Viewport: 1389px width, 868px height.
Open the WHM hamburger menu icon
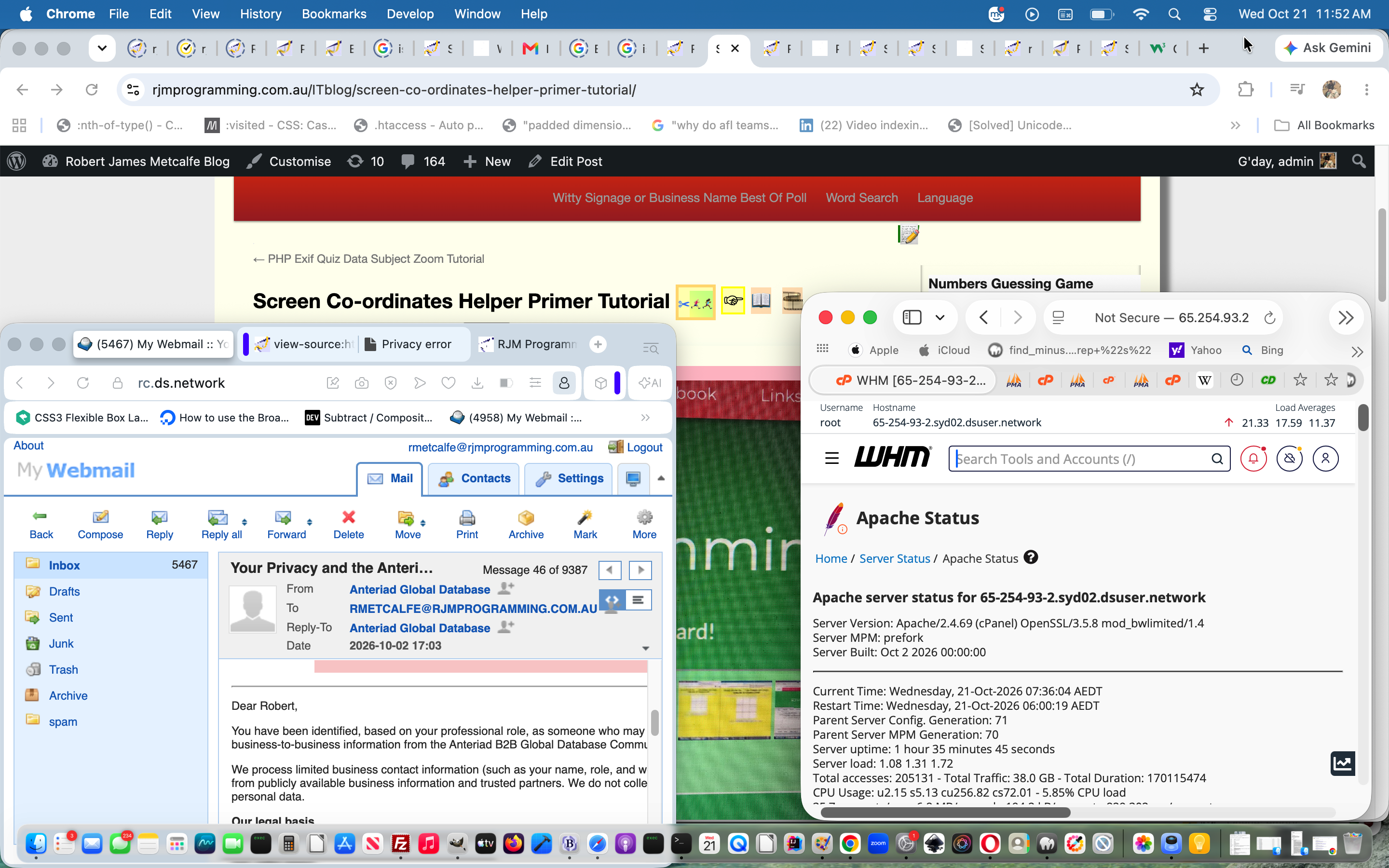[831, 459]
